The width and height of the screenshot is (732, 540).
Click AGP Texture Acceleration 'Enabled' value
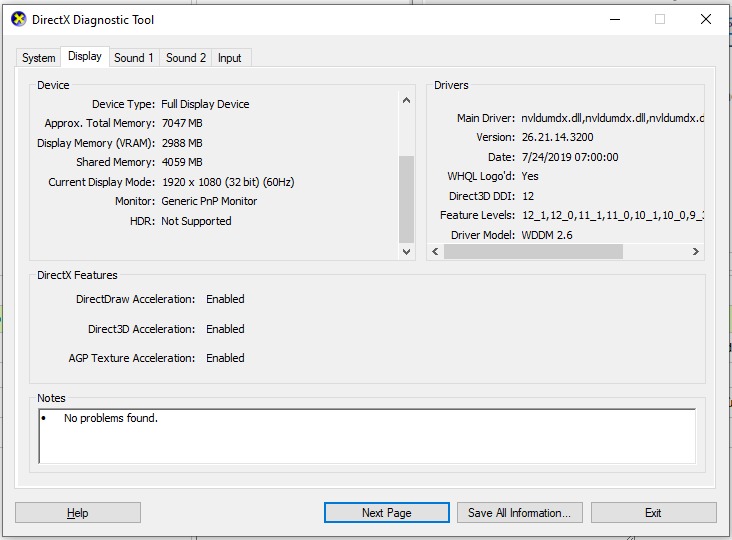[x=225, y=358]
